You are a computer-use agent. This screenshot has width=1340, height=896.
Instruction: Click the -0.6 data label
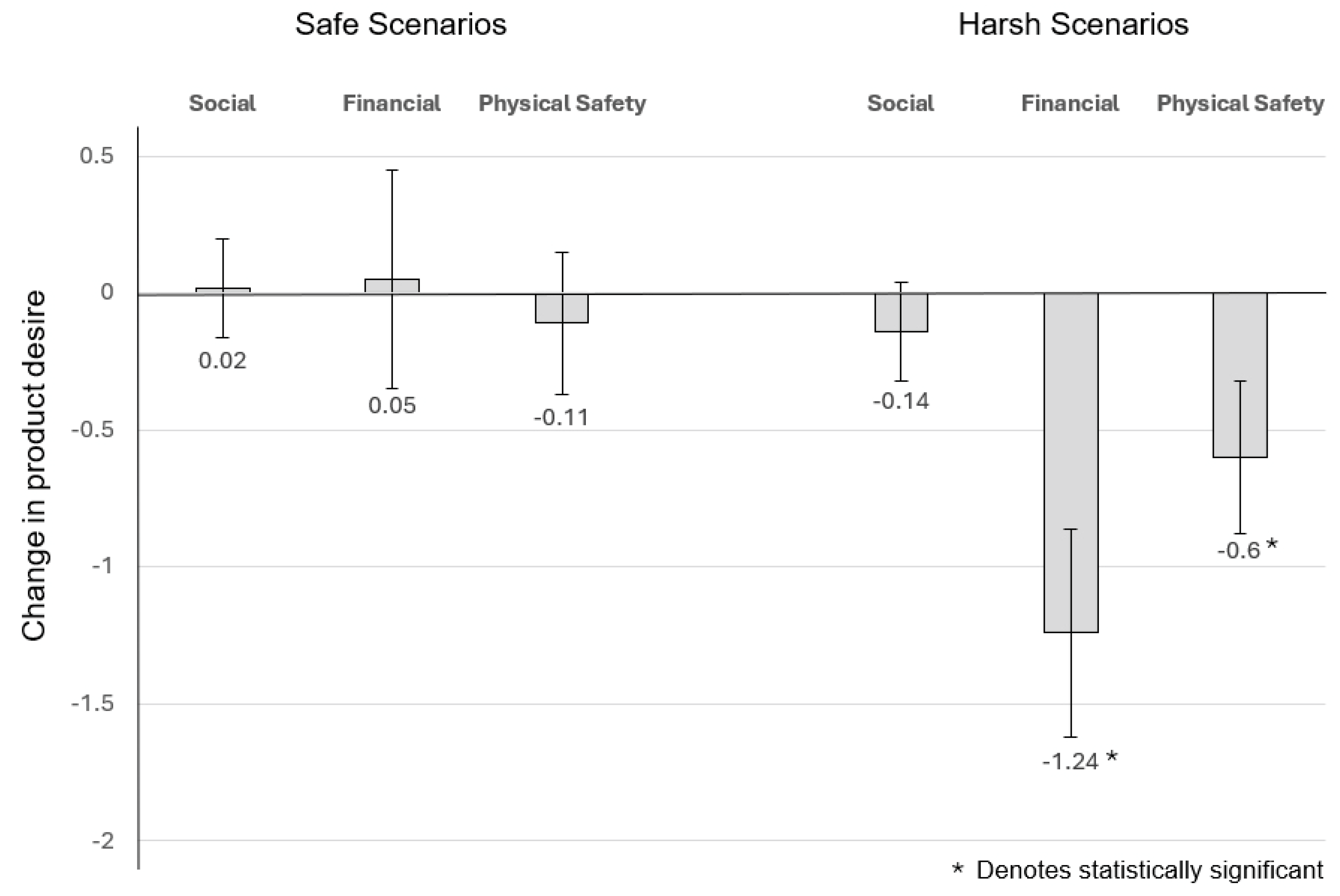point(1239,550)
